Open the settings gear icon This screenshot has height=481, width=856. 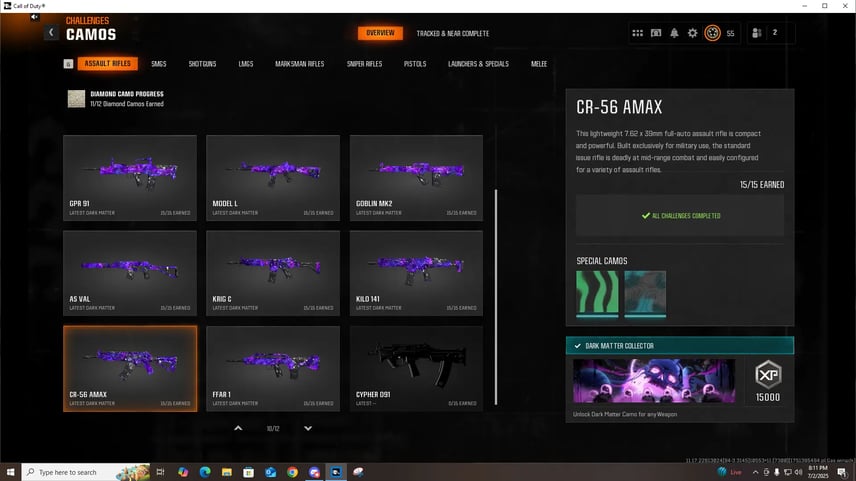tap(692, 33)
